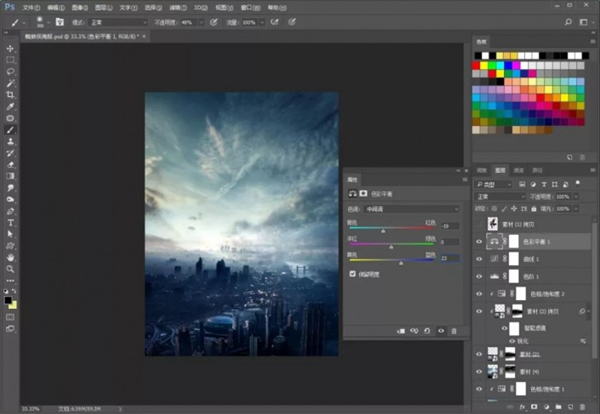Select the Move tool
Screen dimensions: 600x414
coord(11,48)
